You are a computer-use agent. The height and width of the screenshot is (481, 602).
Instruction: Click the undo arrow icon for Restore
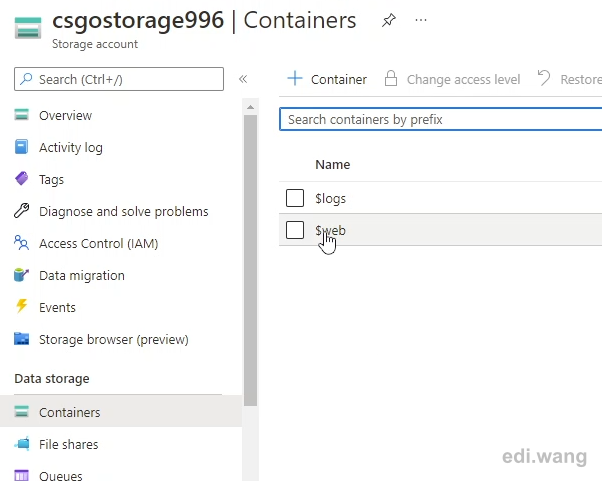coord(544,78)
